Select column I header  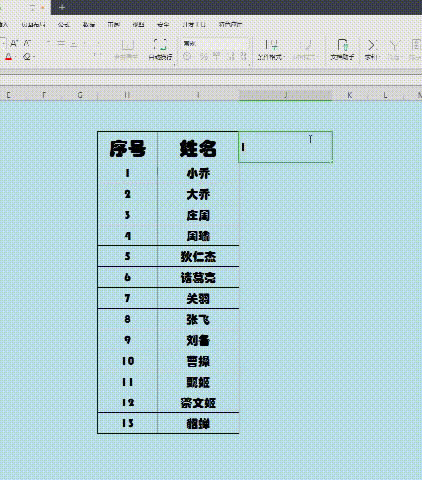tap(198, 95)
